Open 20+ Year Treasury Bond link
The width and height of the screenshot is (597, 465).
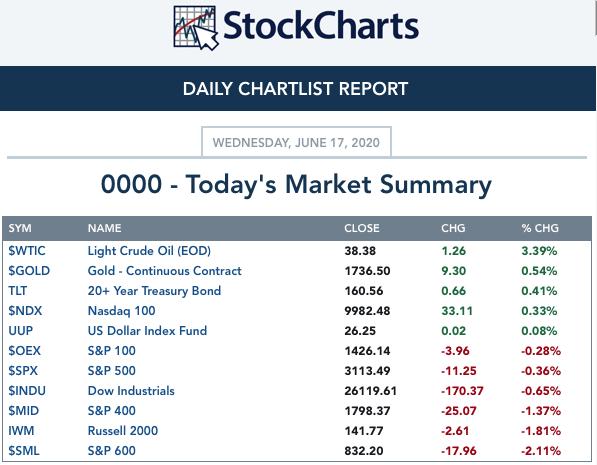154,291
